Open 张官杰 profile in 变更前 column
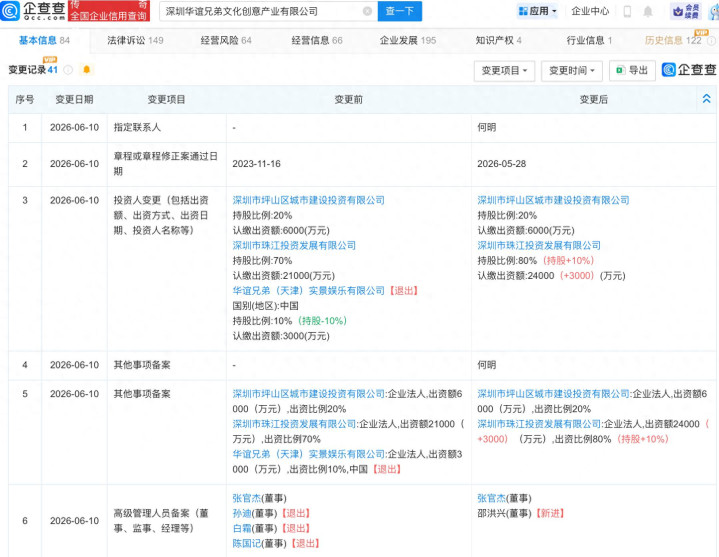This screenshot has height=557, width=719. pyautogui.click(x=247, y=498)
